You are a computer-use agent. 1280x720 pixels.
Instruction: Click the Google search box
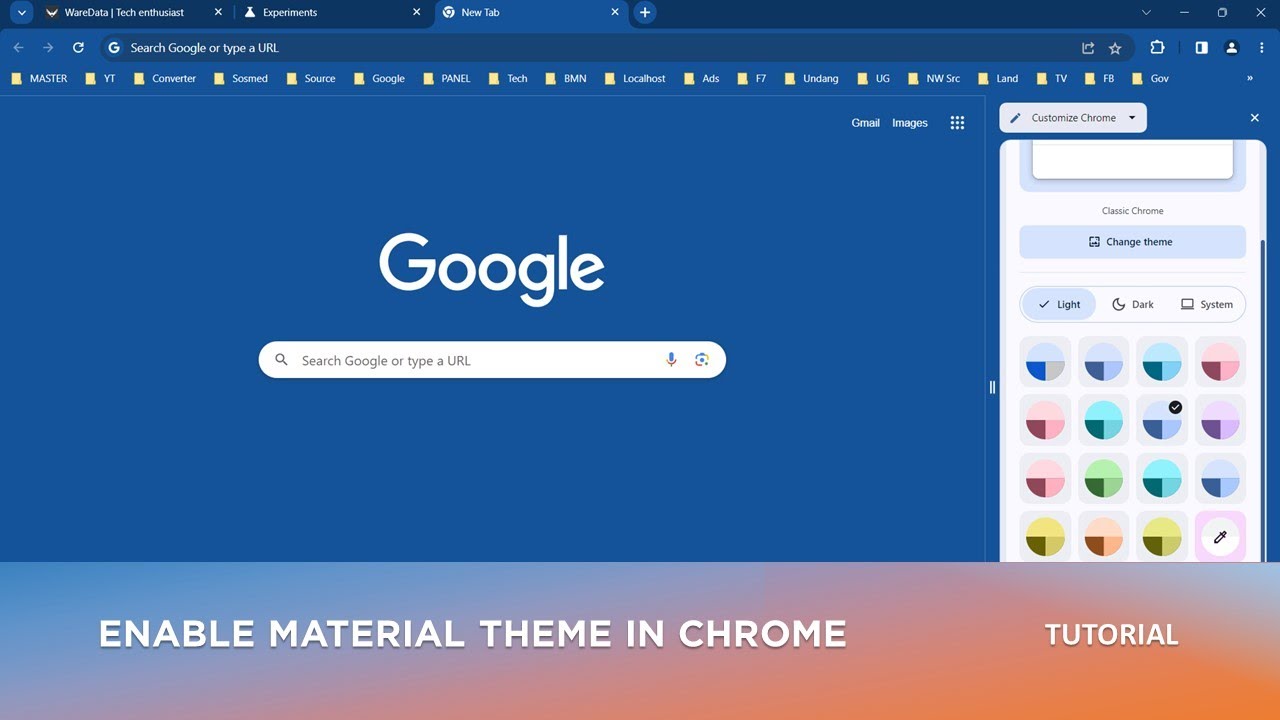point(492,360)
